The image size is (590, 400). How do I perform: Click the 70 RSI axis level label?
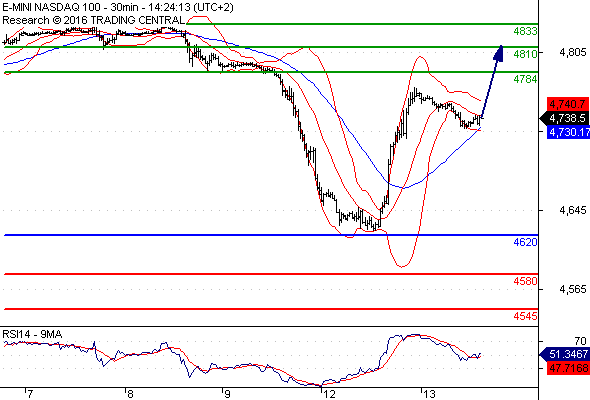[x=580, y=341]
